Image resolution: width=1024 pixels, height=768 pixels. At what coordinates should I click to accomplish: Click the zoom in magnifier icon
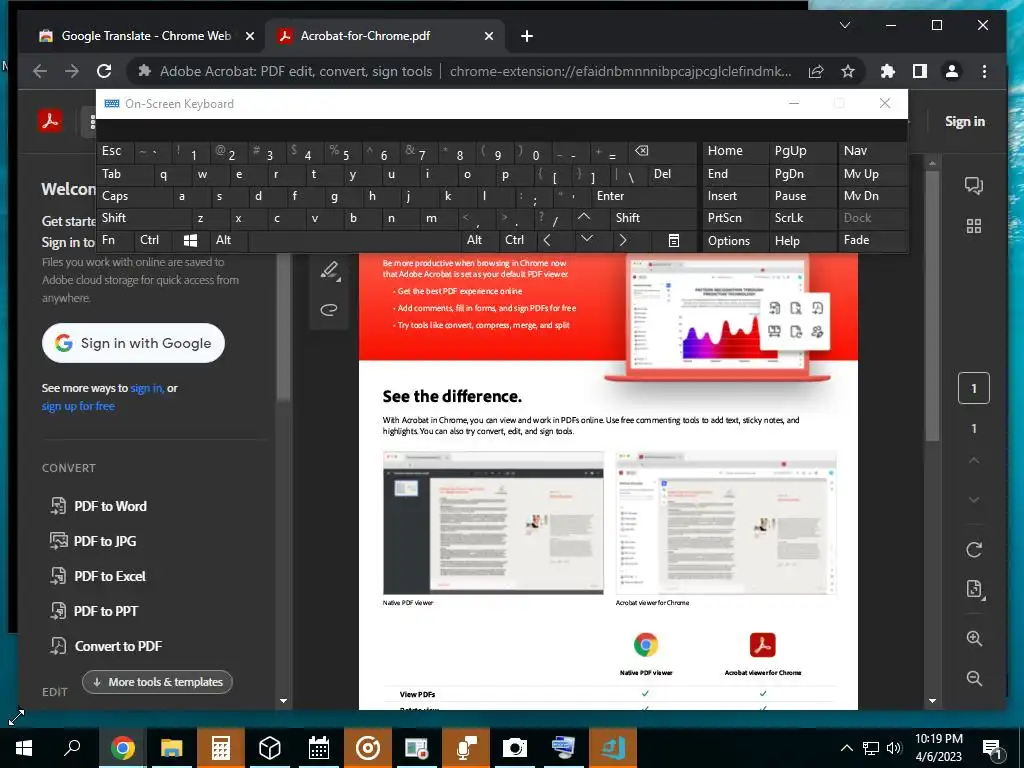(x=974, y=638)
